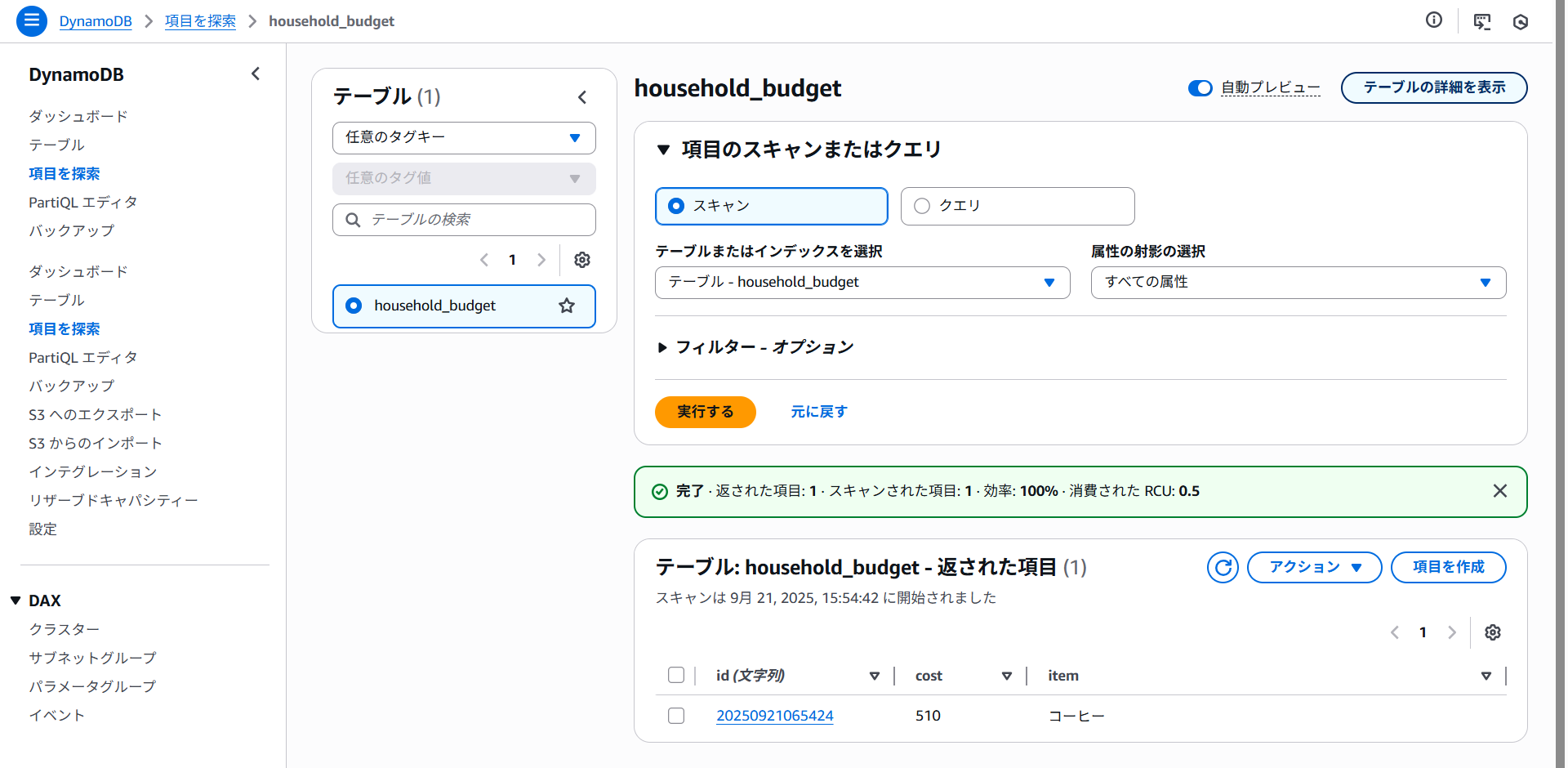Screen dimensions: 1568x768
Task: Favorite the household_budget table with star
Action: pyautogui.click(x=567, y=306)
